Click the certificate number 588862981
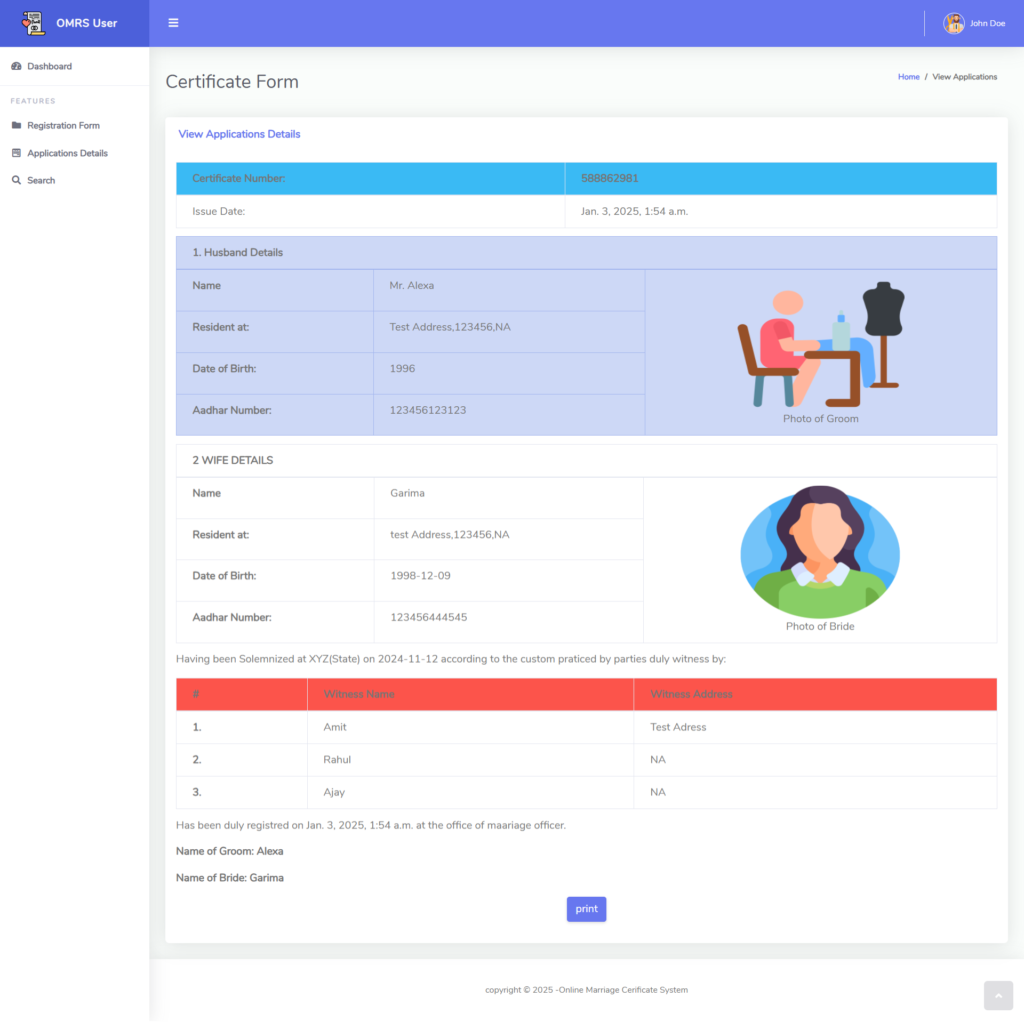1024x1022 pixels. pyautogui.click(x=609, y=178)
